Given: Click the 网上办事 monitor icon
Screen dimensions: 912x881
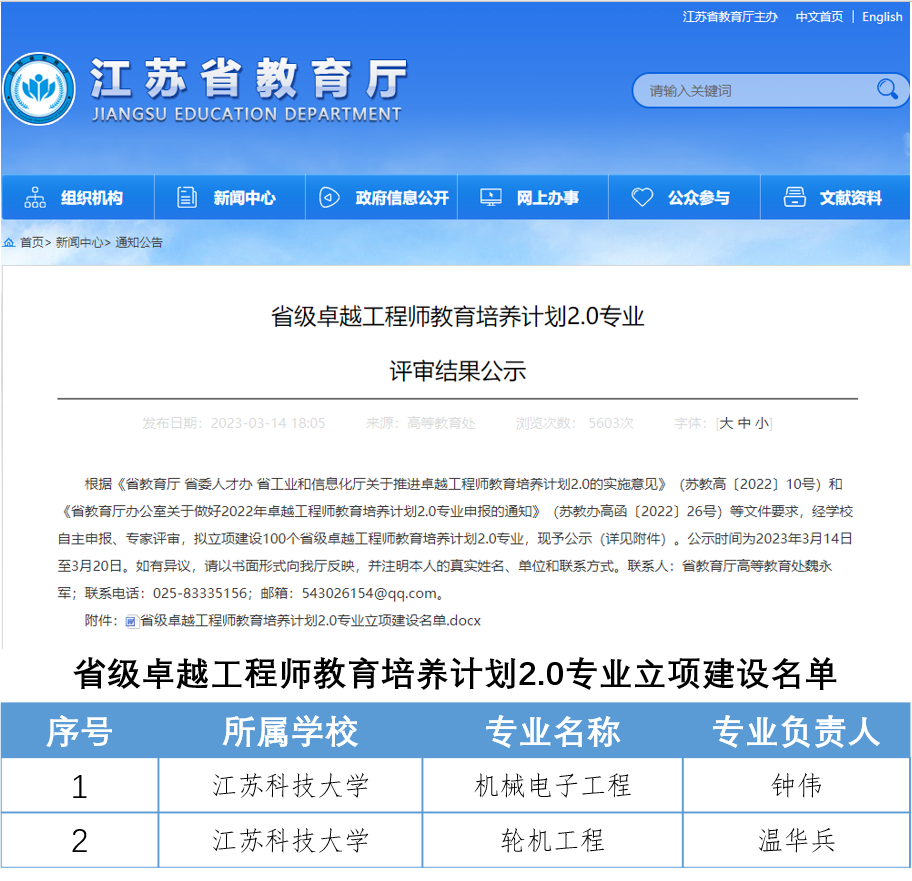Looking at the screenshot, I should [490, 198].
